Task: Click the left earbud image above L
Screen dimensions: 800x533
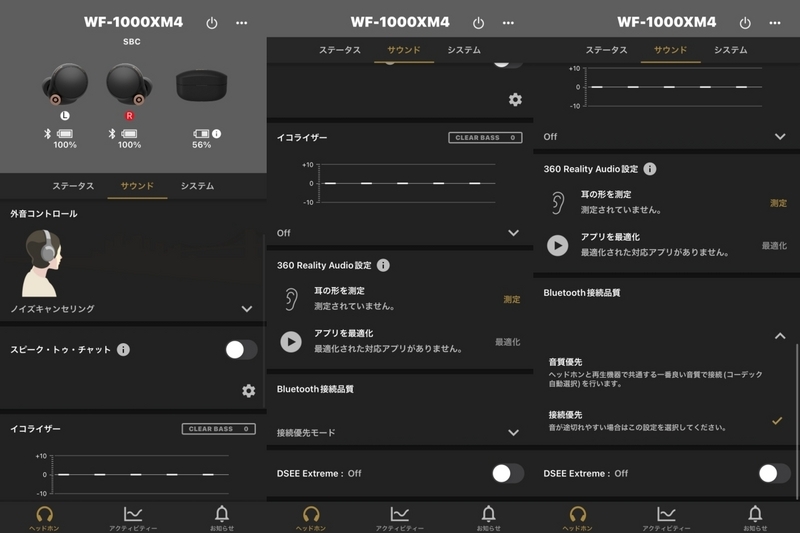Action: [65, 84]
